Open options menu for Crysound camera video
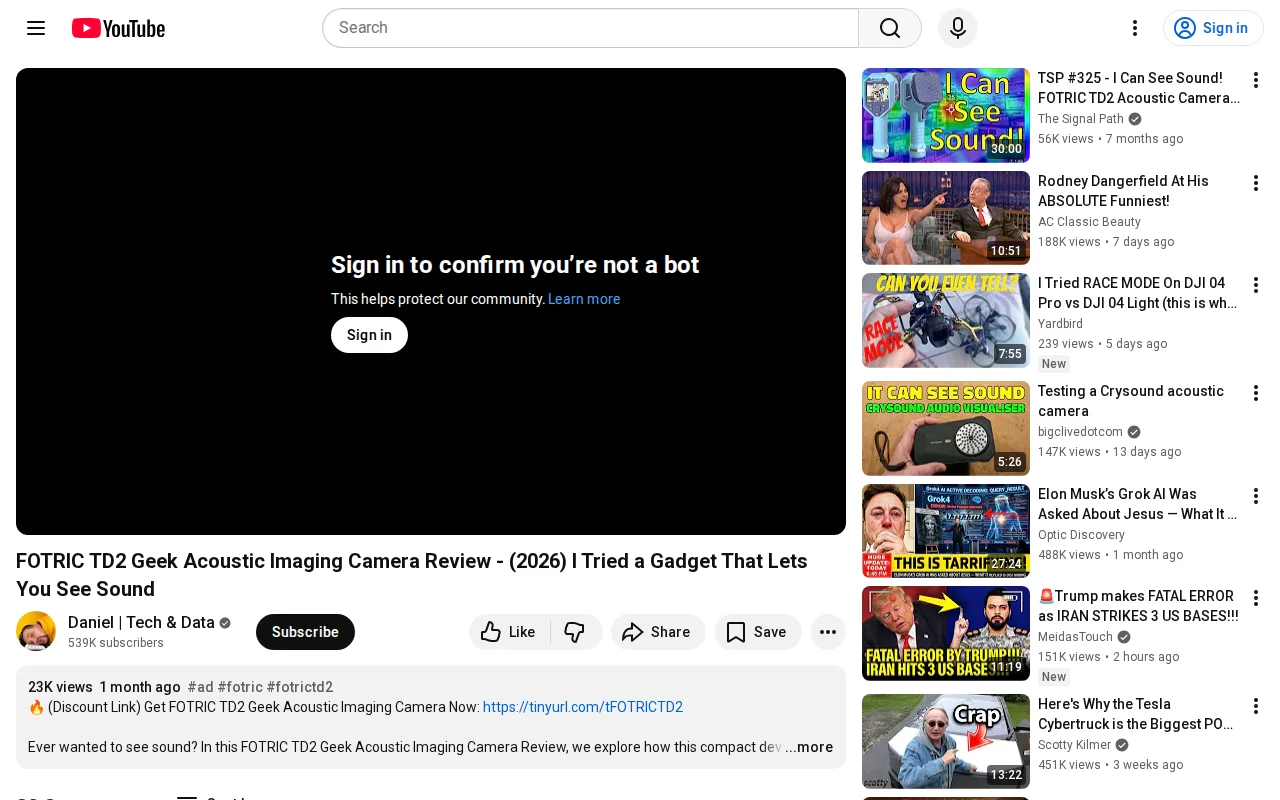 pyautogui.click(x=1256, y=393)
